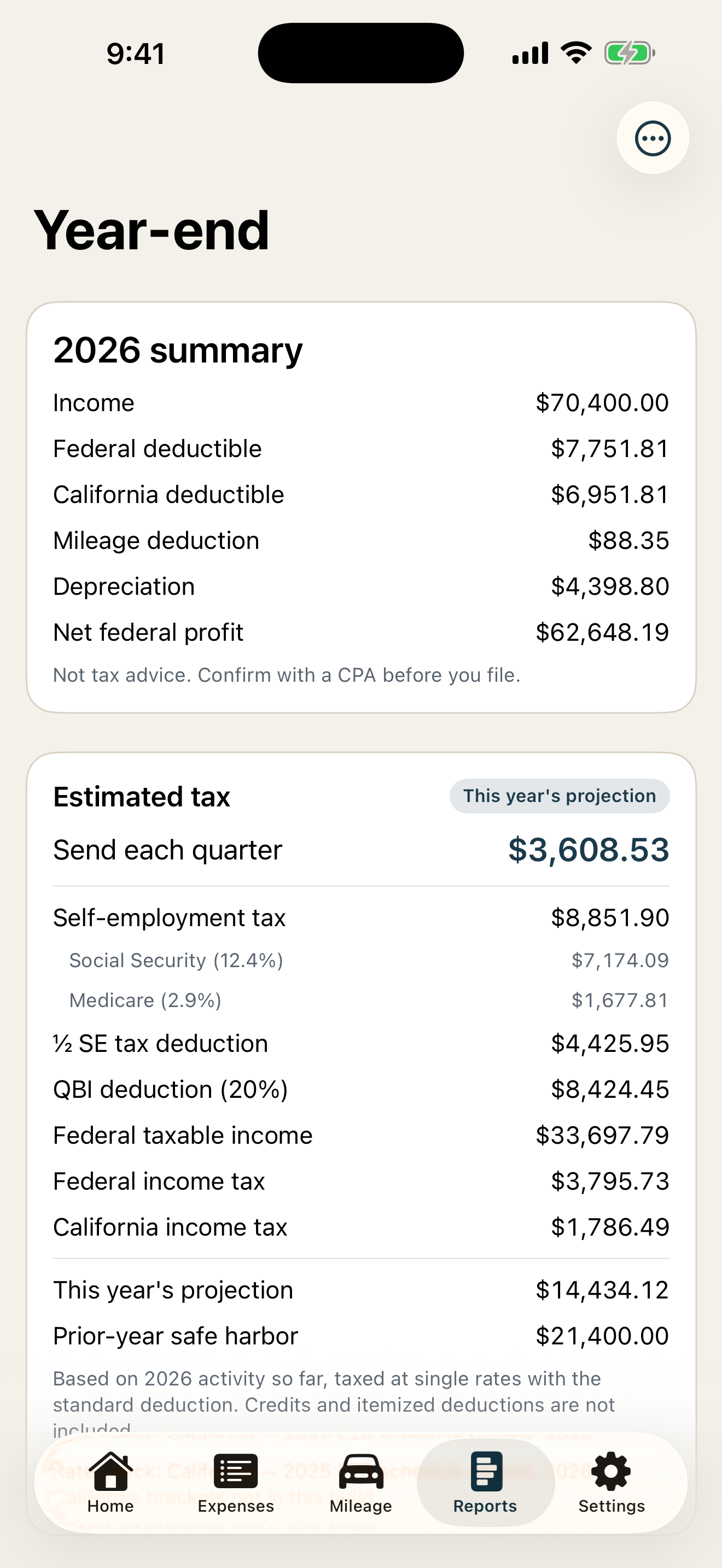This screenshot has width=722, height=1568.
Task: Toggle the This year's projection pill
Action: tap(560, 795)
